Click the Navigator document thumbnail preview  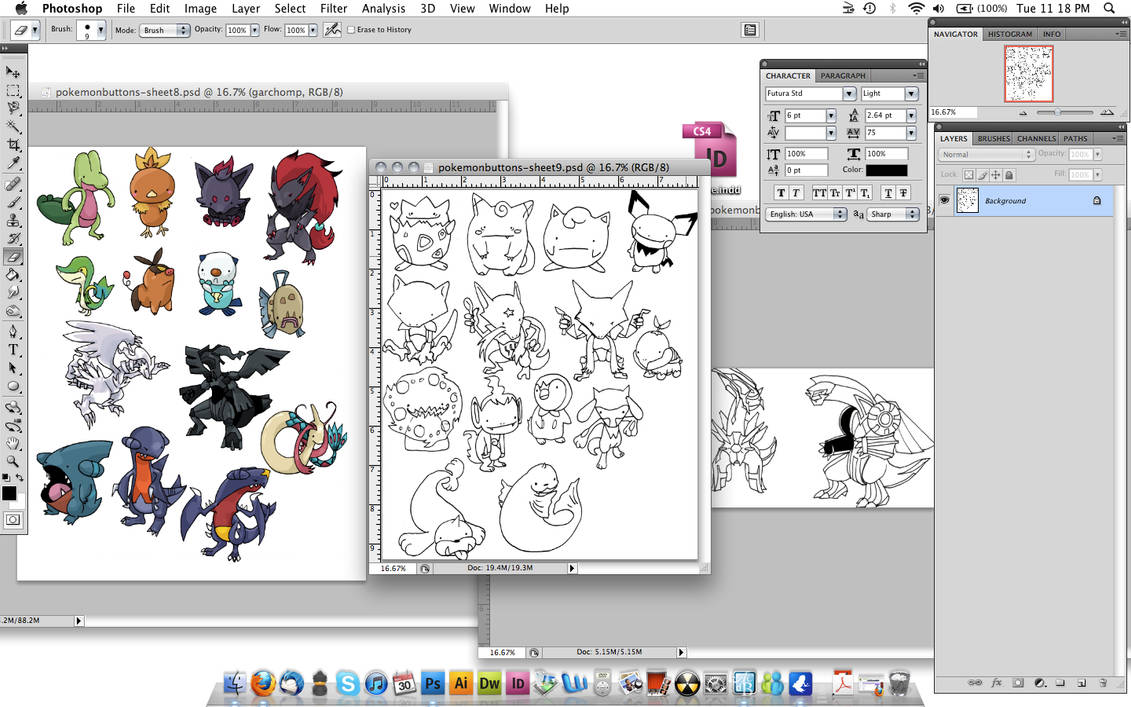(1029, 74)
